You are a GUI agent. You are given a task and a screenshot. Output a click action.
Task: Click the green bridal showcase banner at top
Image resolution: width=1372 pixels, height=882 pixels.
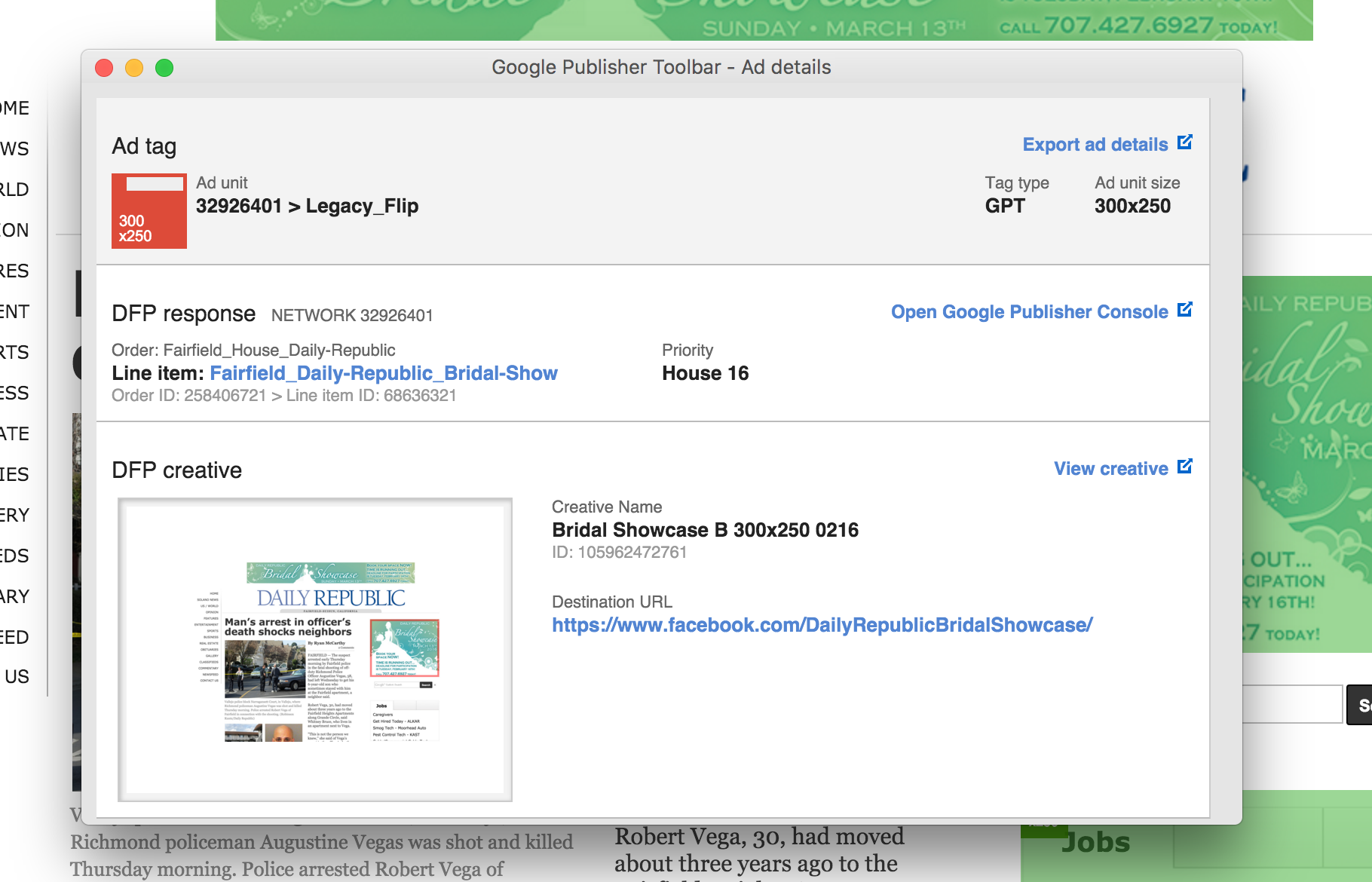point(763,20)
